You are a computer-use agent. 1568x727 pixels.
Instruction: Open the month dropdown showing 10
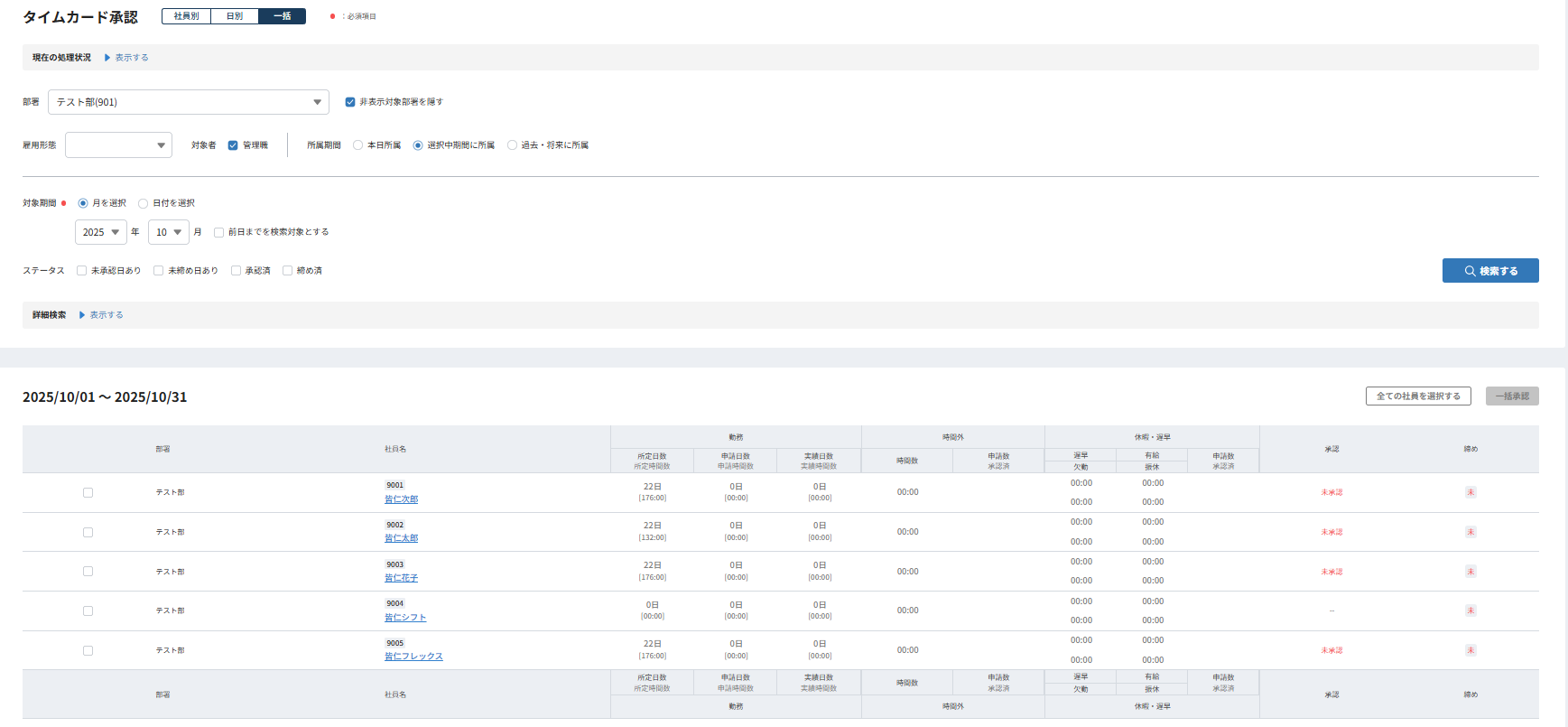[x=168, y=232]
